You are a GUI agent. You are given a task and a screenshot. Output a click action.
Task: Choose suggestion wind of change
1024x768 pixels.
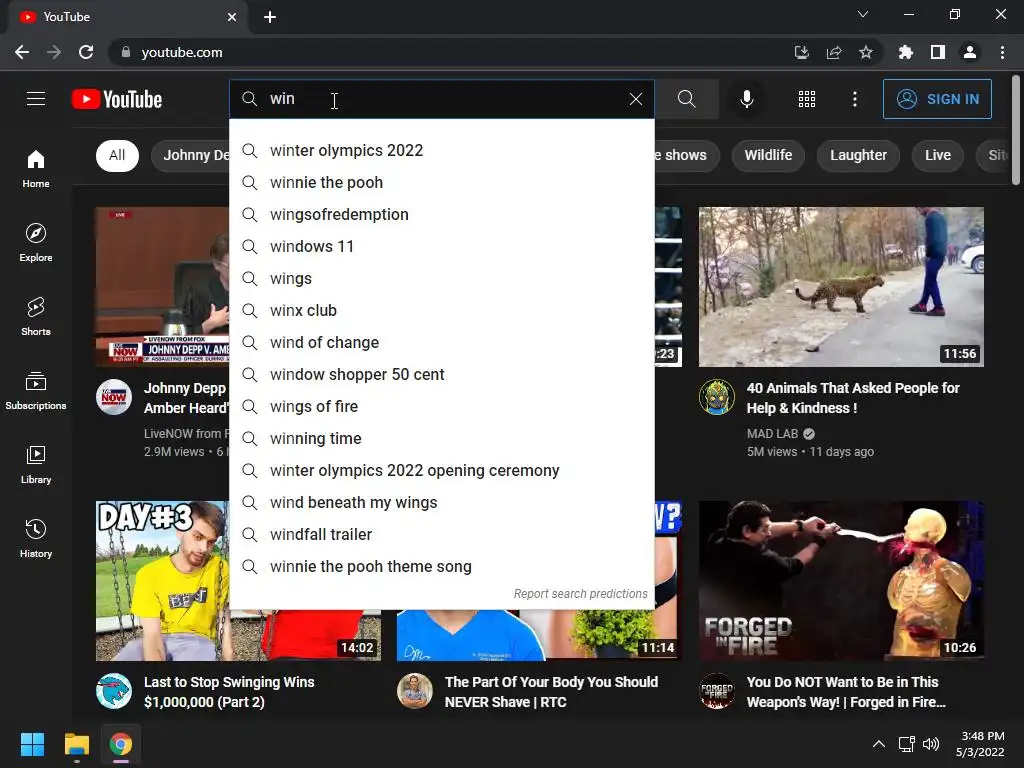442,342
